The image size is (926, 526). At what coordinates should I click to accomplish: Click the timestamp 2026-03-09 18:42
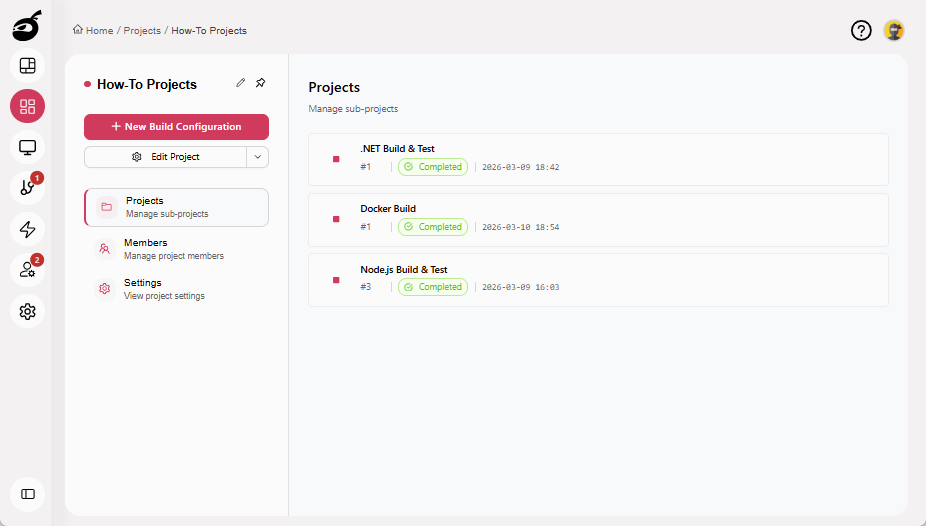pyautogui.click(x=520, y=167)
